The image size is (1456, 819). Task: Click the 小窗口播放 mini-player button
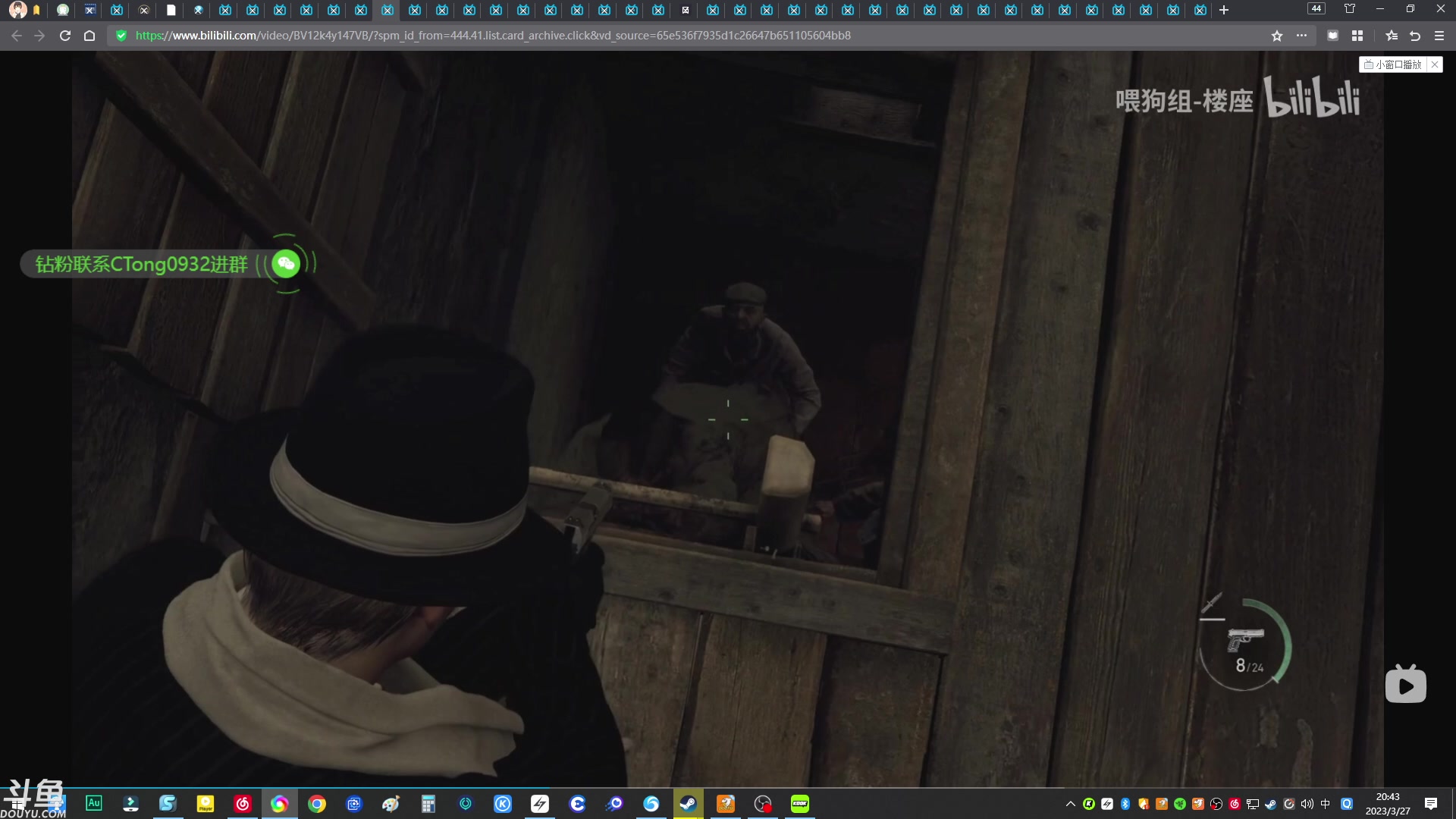pos(1393,64)
